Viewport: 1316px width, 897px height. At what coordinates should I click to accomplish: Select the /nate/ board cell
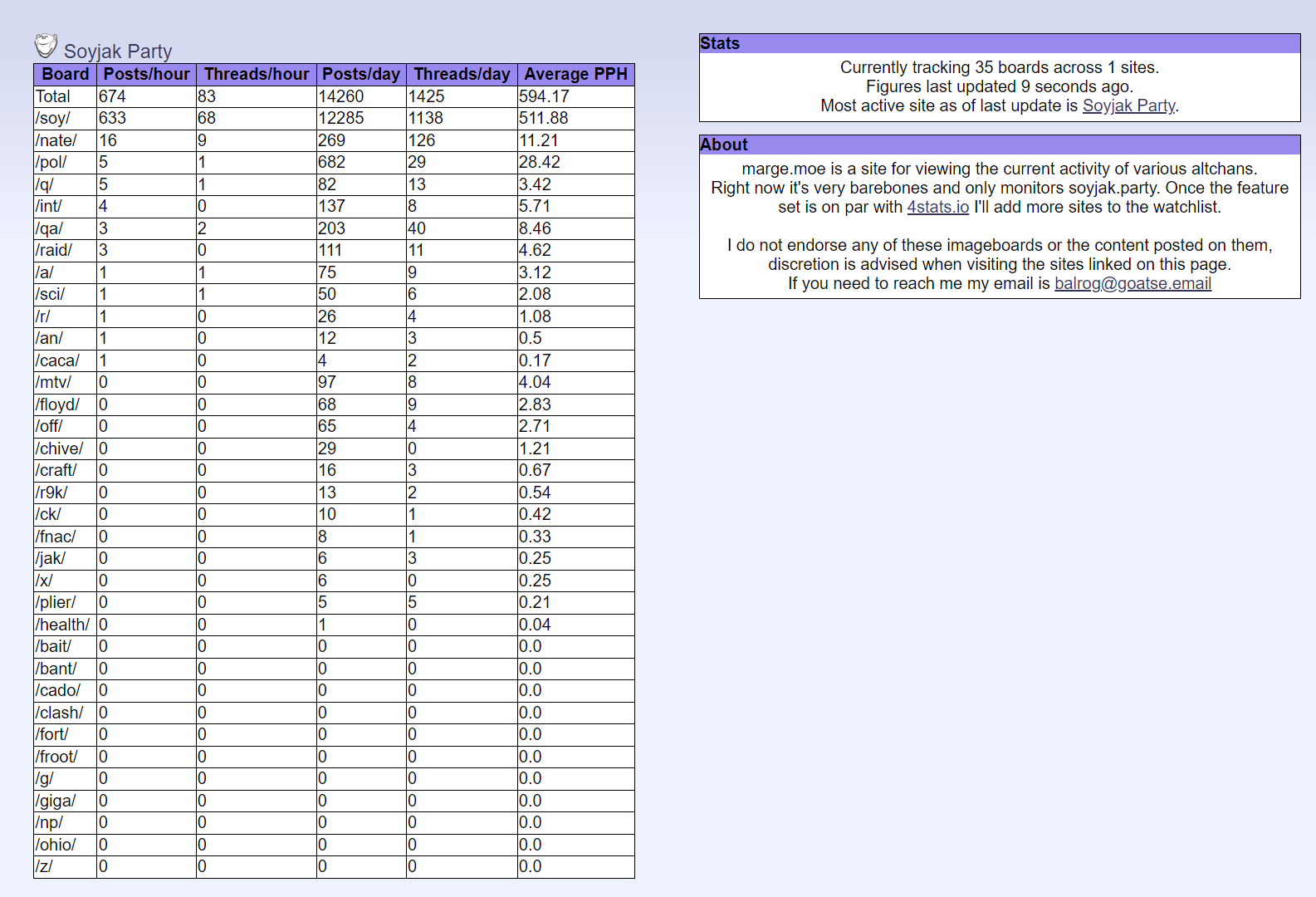[x=56, y=141]
